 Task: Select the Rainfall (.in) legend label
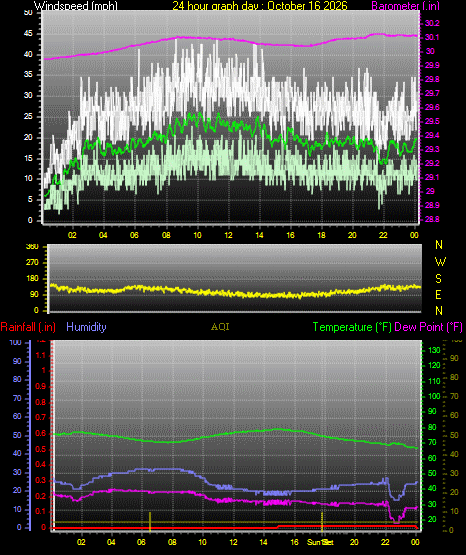28,327
